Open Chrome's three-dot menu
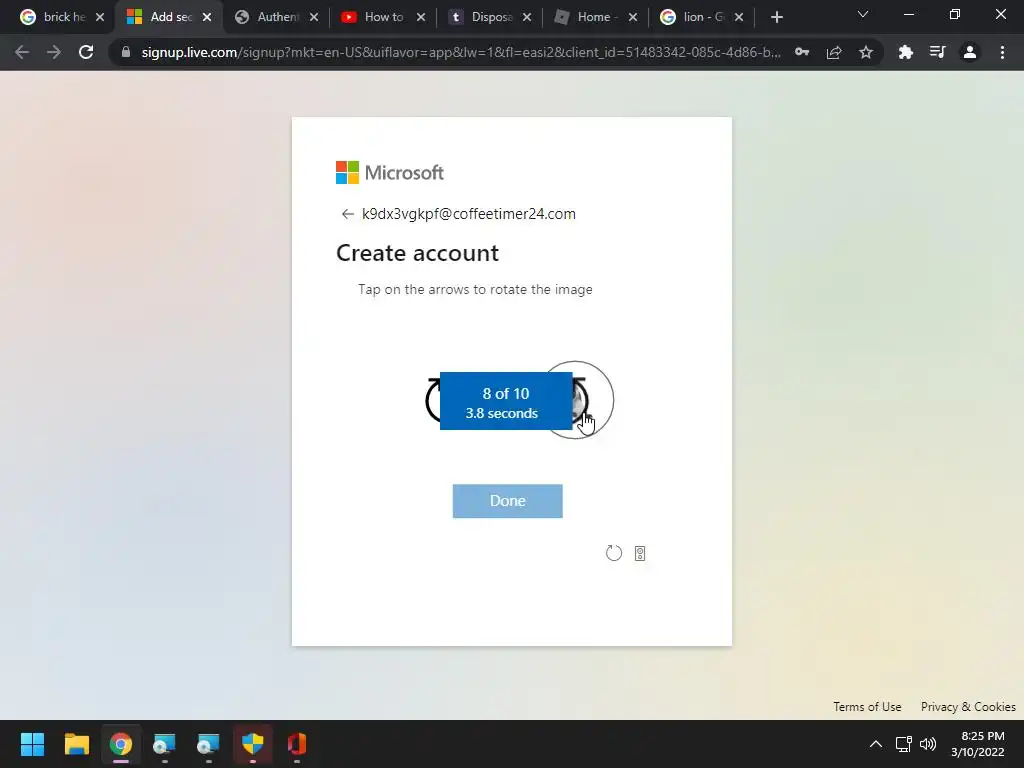Image resolution: width=1024 pixels, height=768 pixels. 1002,52
